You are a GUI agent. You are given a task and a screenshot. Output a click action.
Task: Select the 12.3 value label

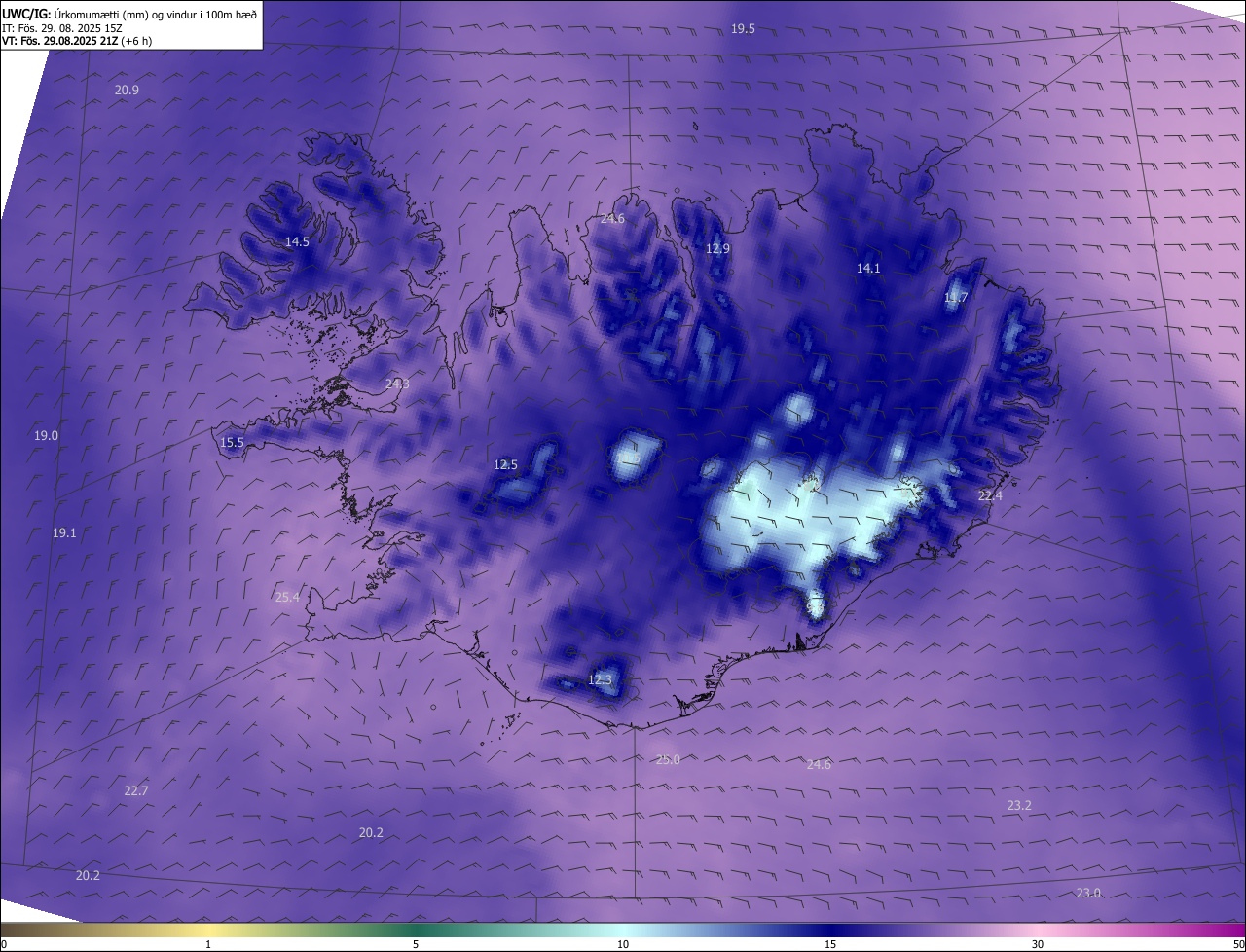(601, 679)
